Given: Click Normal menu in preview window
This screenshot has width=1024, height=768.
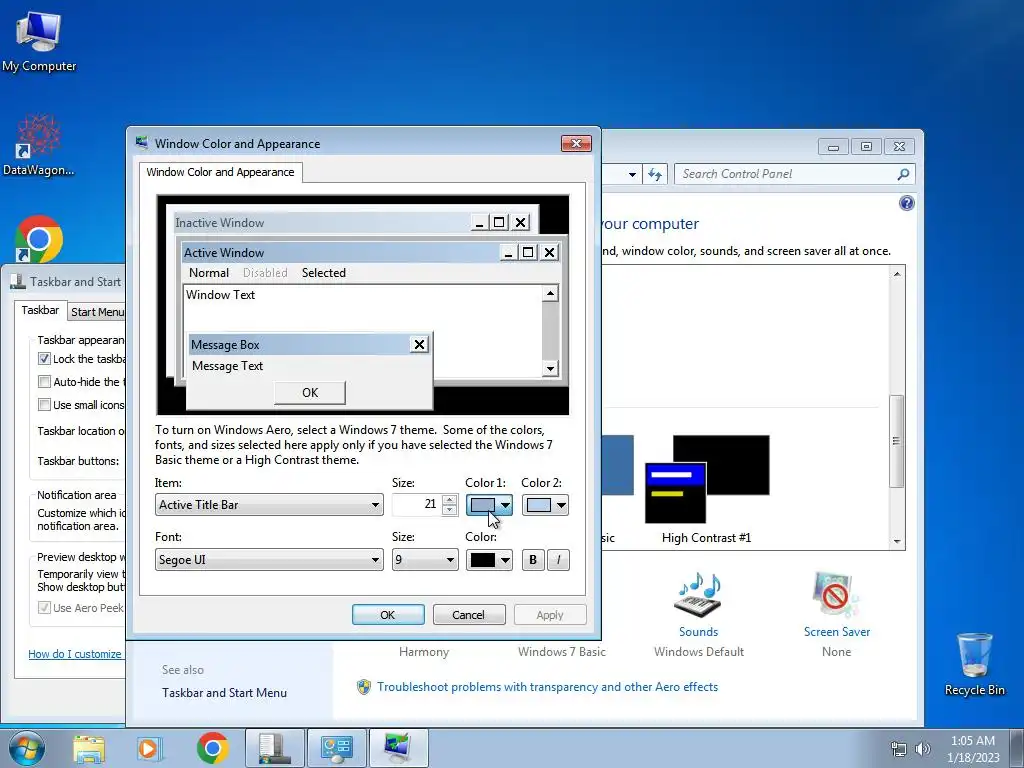Looking at the screenshot, I should [x=209, y=273].
